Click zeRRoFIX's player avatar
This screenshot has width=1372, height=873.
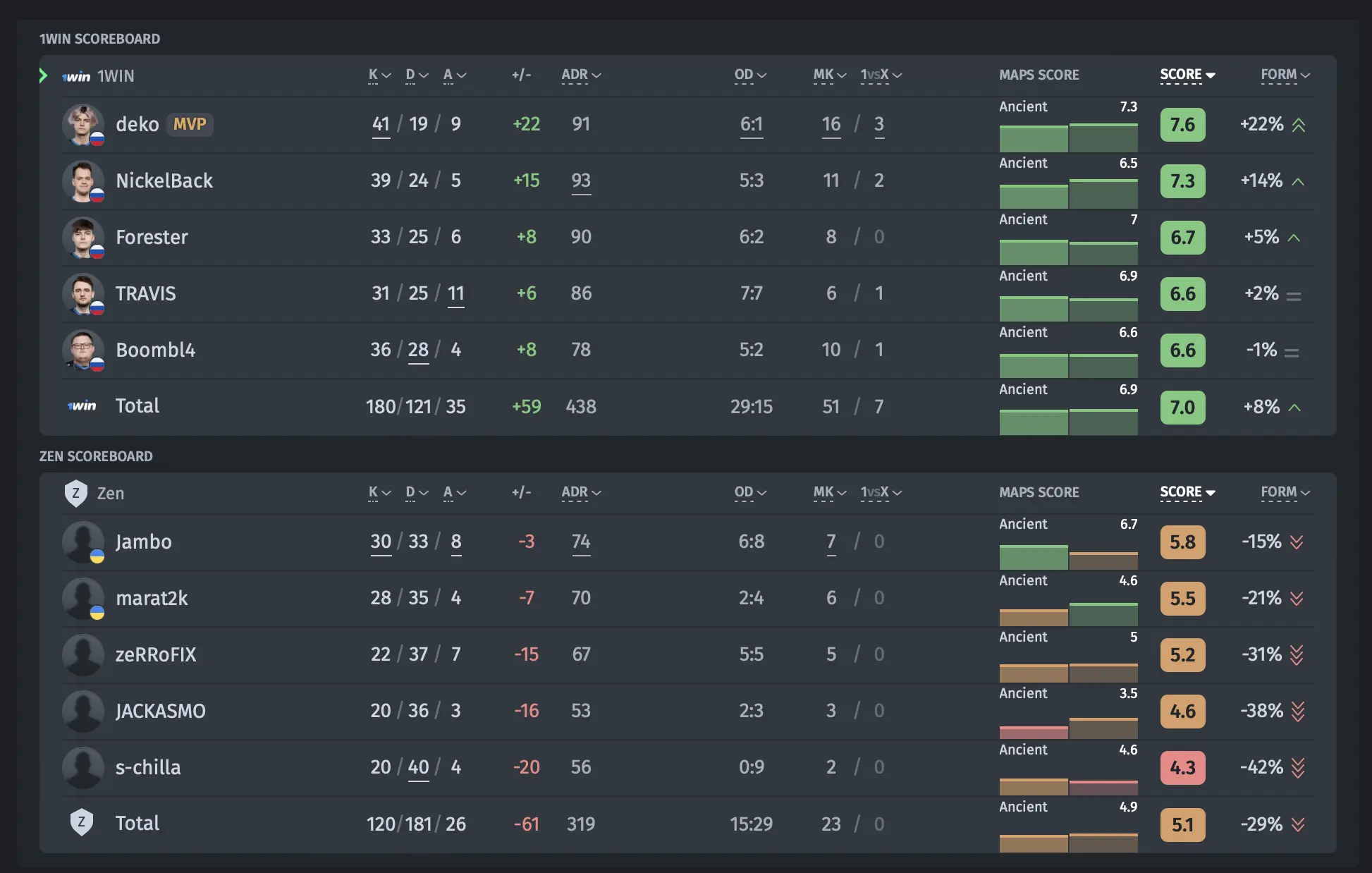pyautogui.click(x=83, y=654)
